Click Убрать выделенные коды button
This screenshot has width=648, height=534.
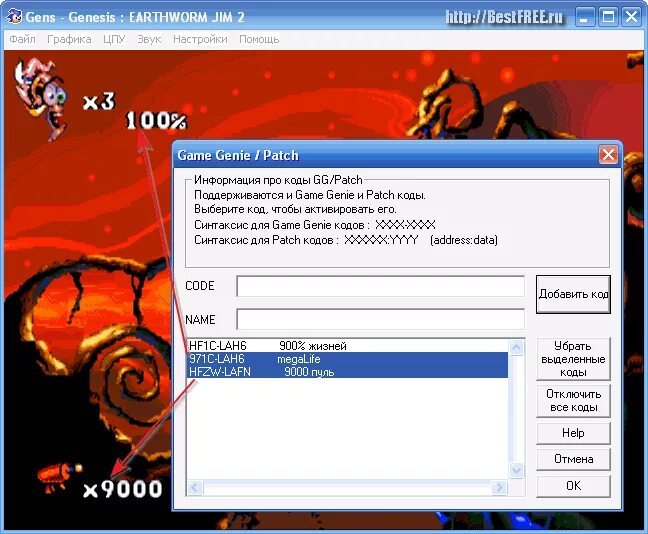coord(573,359)
